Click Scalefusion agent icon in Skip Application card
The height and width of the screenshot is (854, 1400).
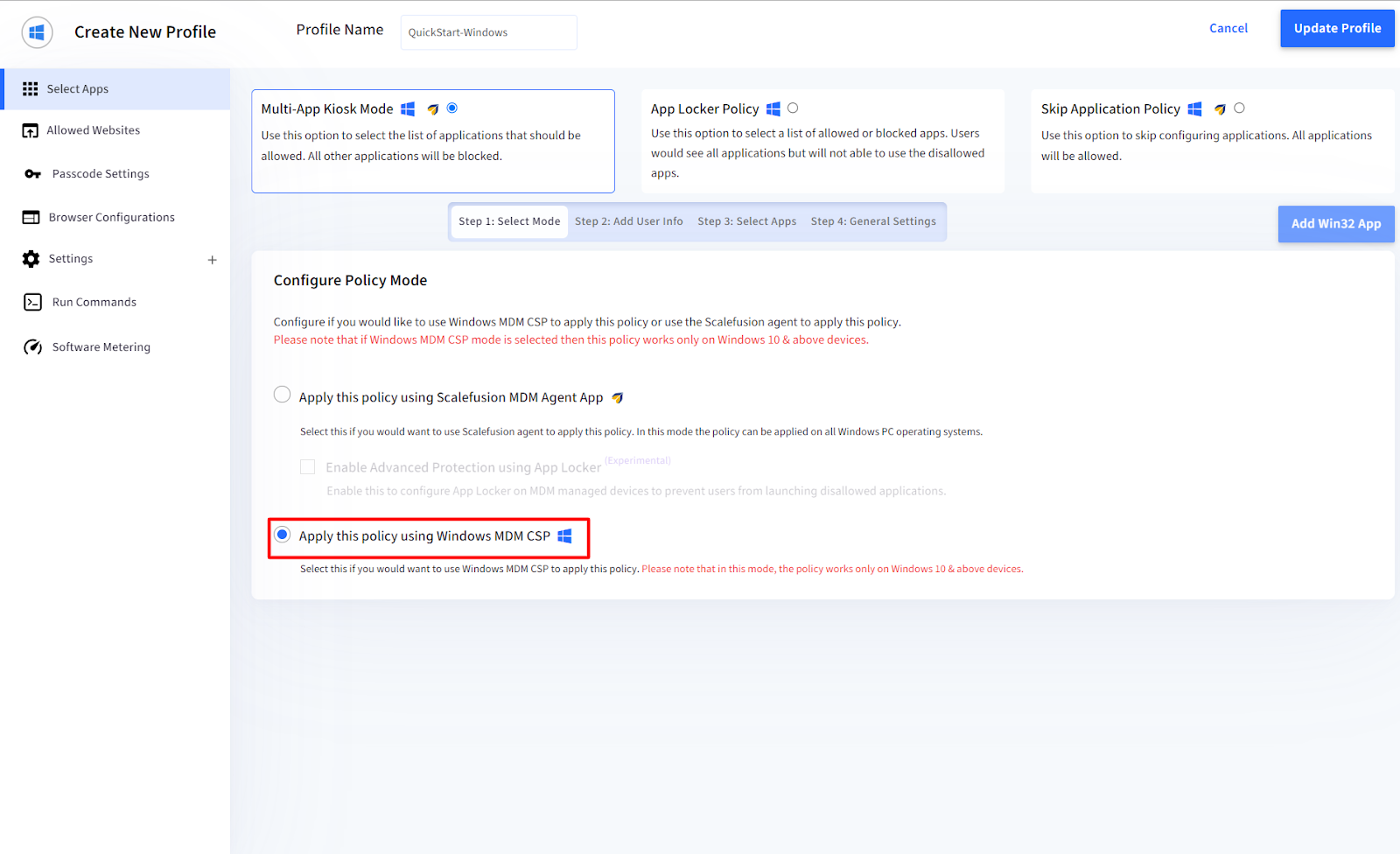click(x=1220, y=109)
